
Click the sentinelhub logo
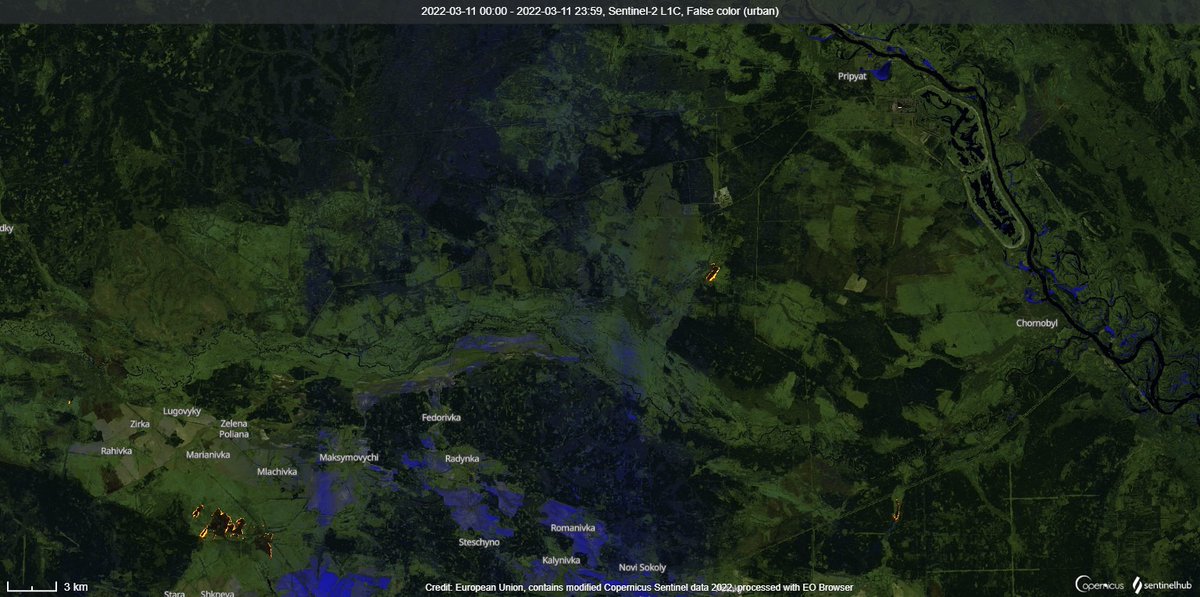[1162, 584]
